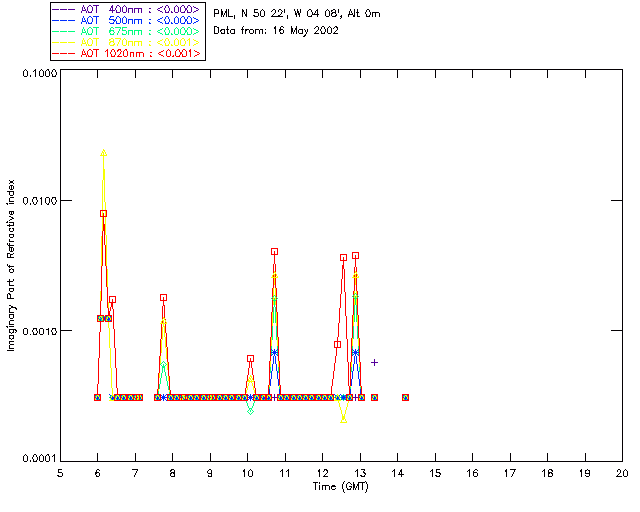The height and width of the screenshot is (512, 640).
Task: Click x-axis tick label 14
Action: [x=398, y=474]
